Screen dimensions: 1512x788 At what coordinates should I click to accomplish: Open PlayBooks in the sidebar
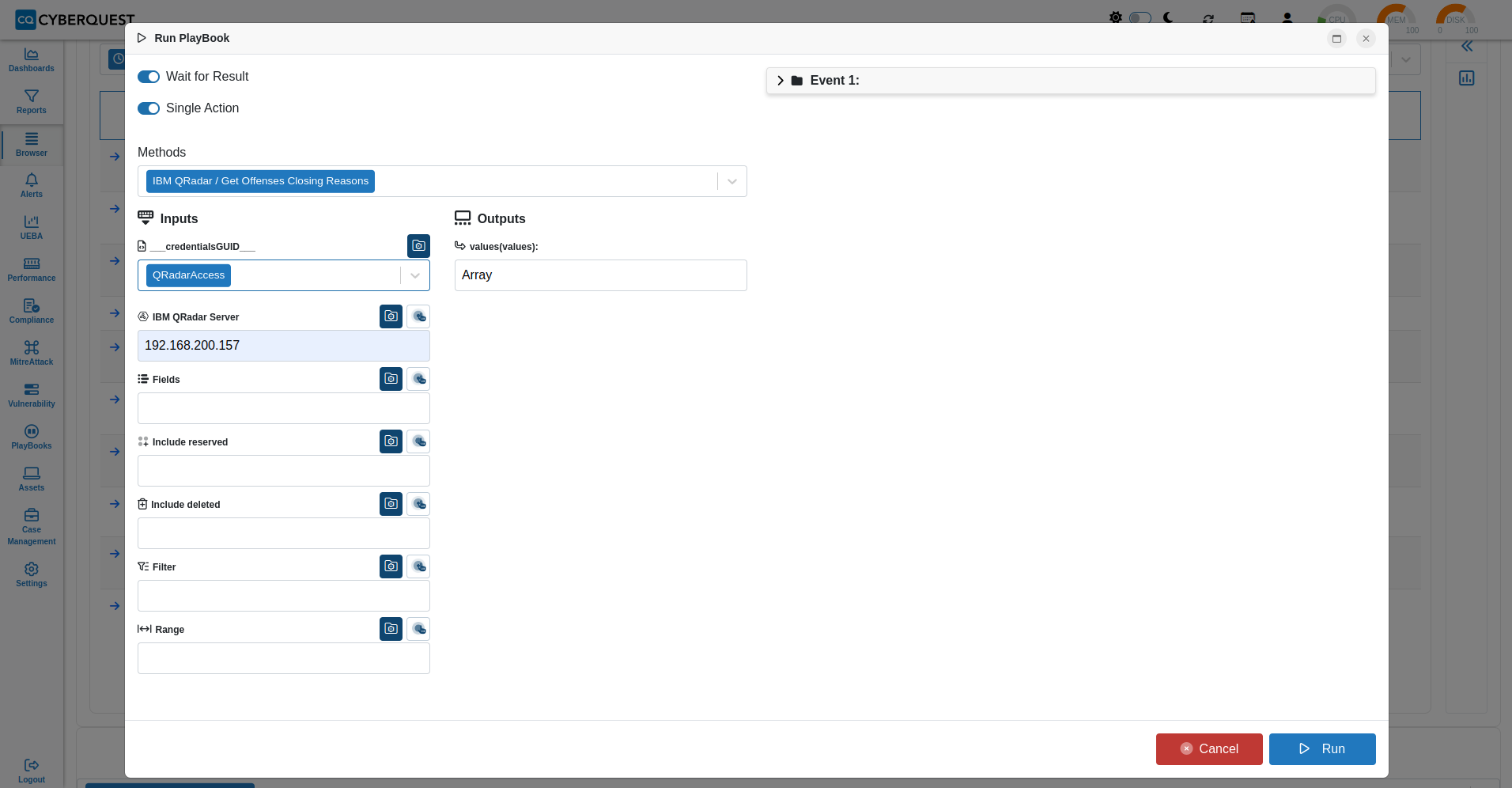(x=32, y=438)
